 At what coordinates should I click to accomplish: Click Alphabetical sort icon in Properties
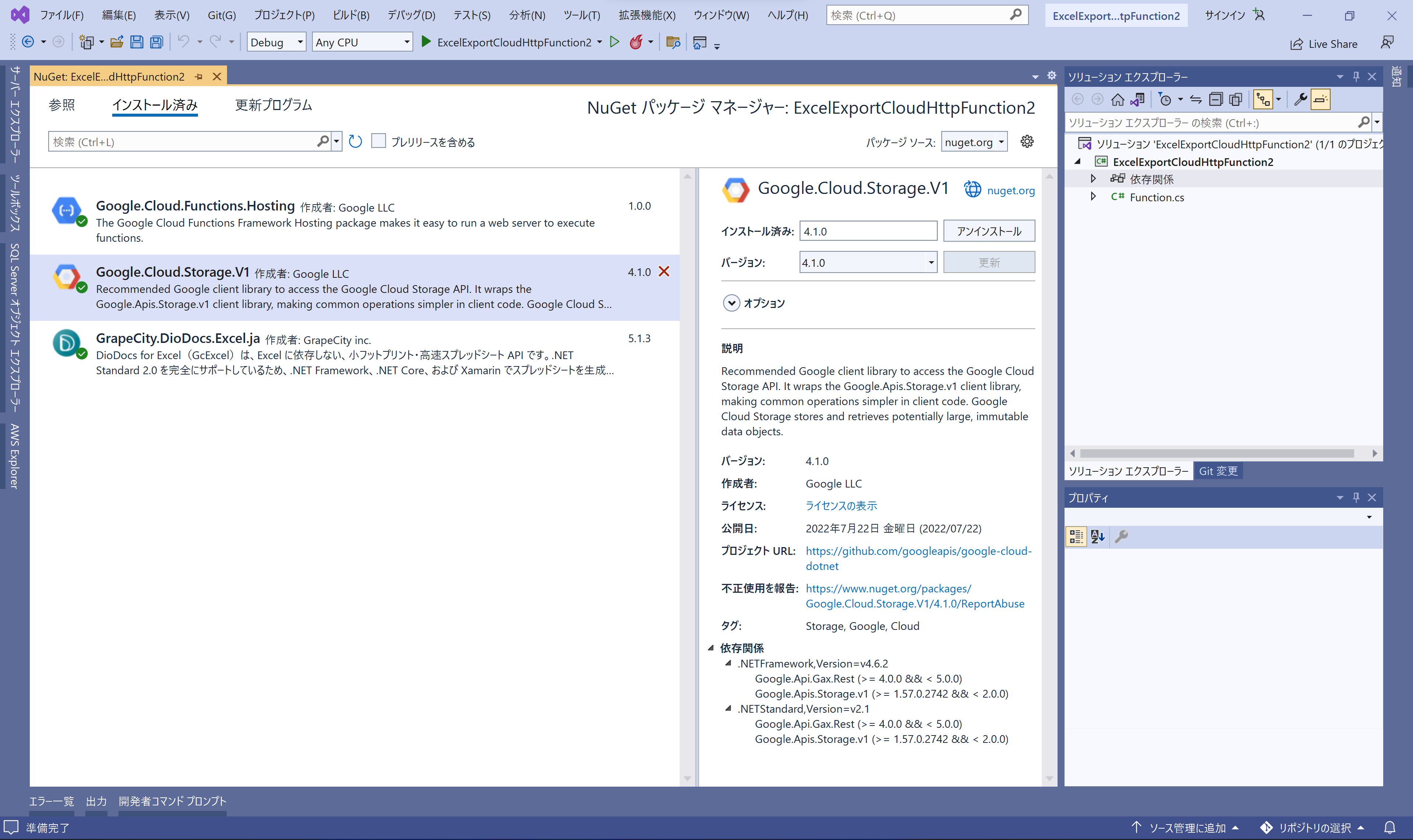1098,536
